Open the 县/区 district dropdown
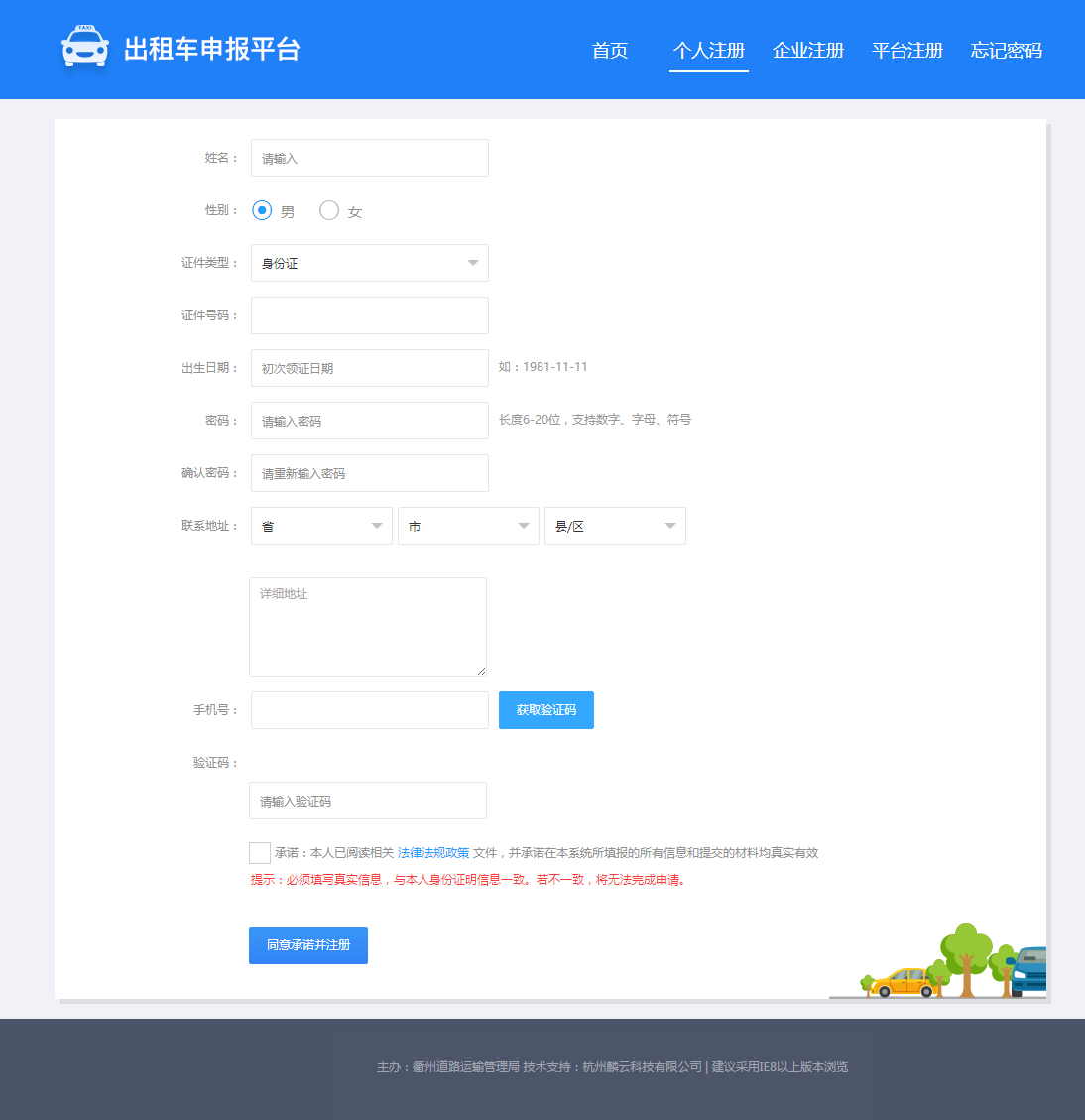 (x=615, y=526)
